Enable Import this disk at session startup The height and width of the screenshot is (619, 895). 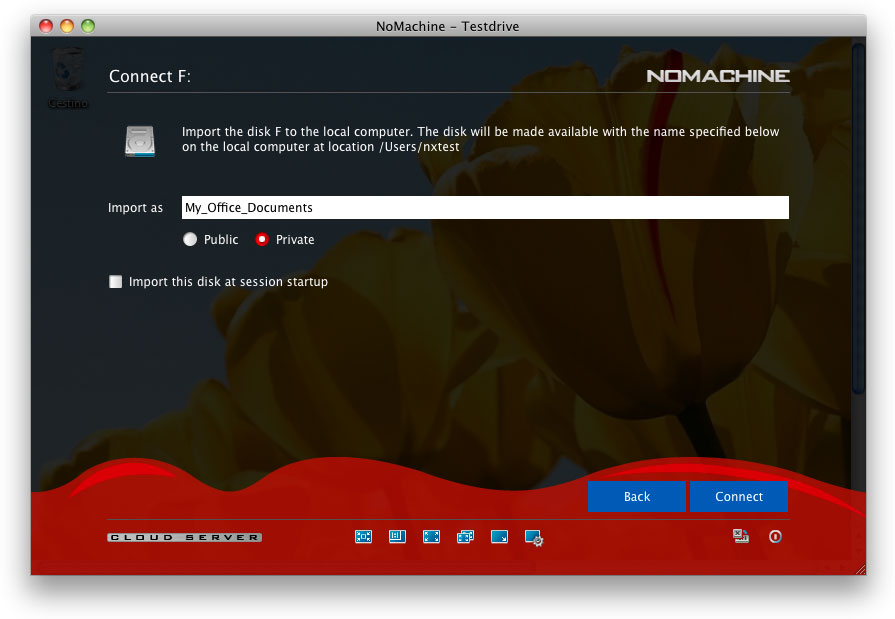click(x=115, y=282)
